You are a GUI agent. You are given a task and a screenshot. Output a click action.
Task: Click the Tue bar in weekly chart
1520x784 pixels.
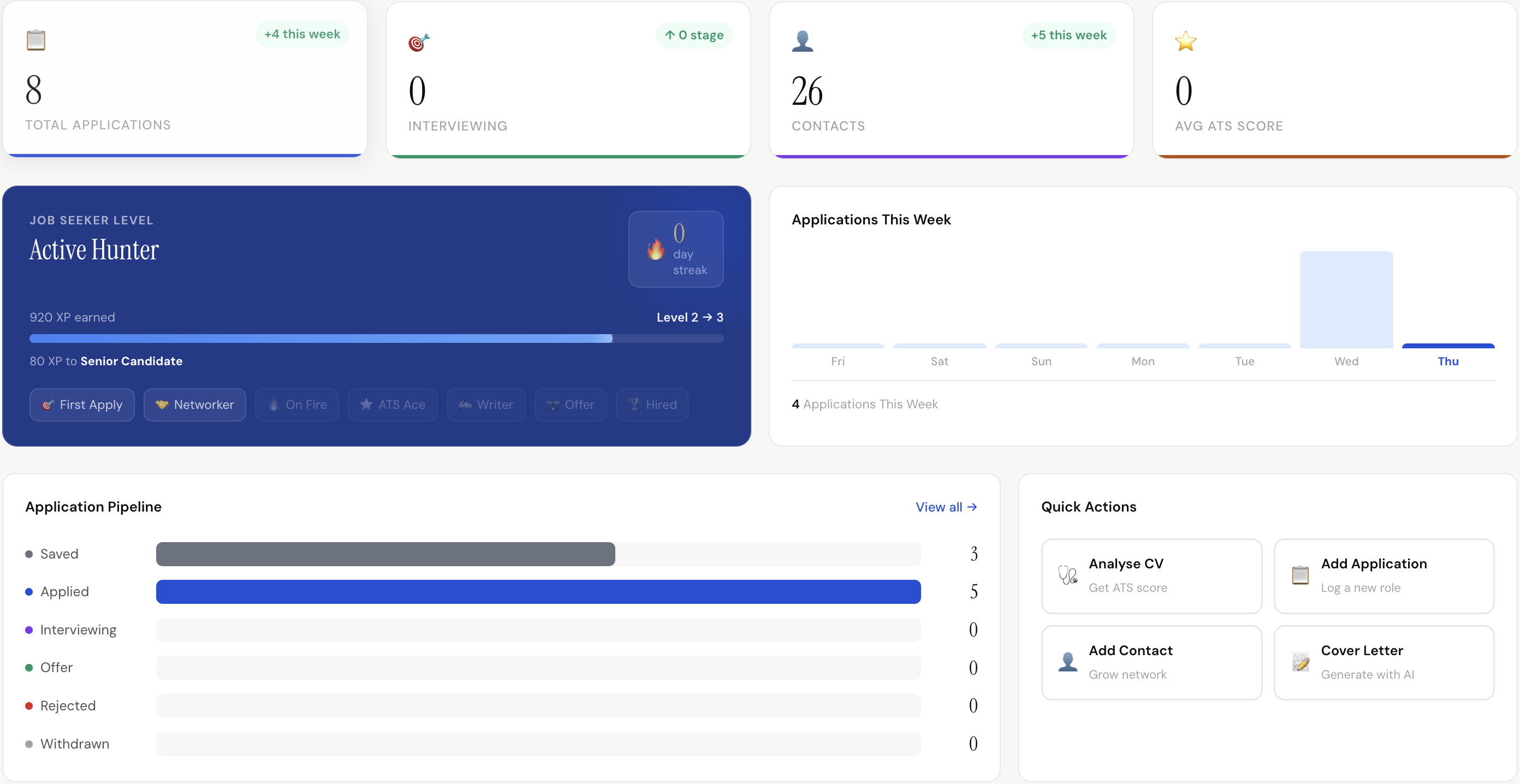click(x=1244, y=346)
